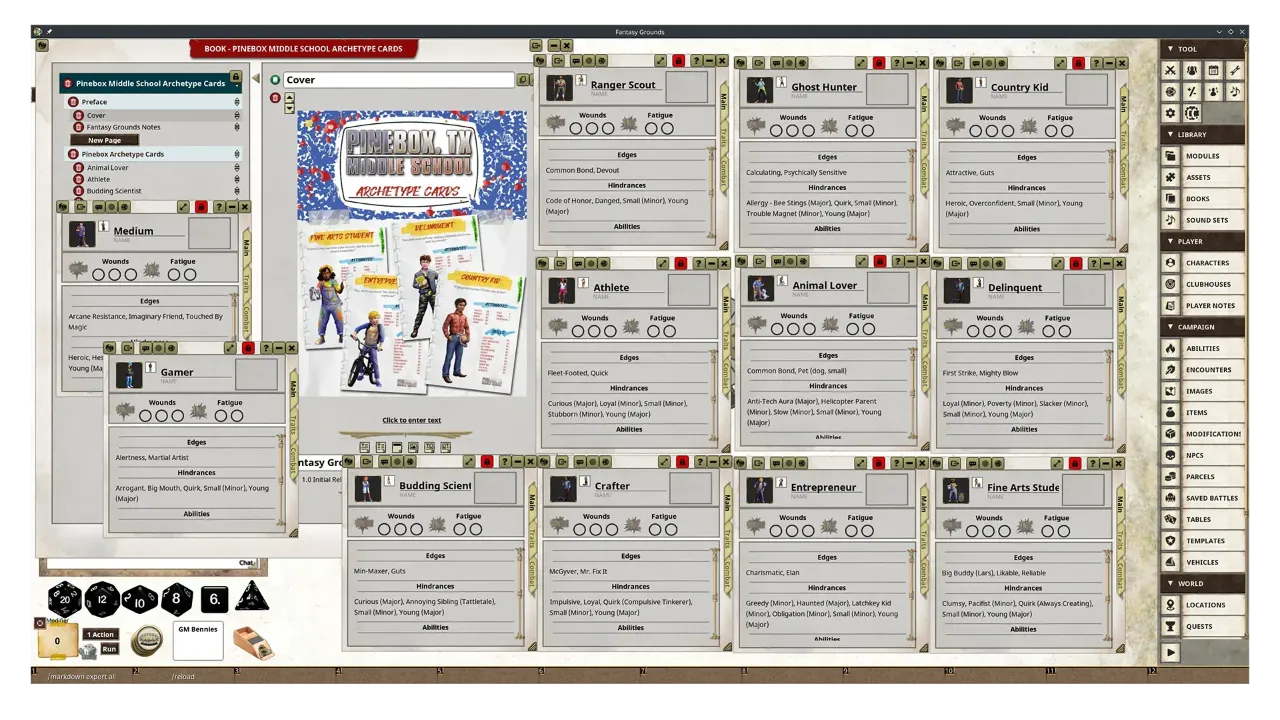Viewport: 1280px width, 720px height.
Task: Click the Modules library icon
Action: click(1171, 156)
